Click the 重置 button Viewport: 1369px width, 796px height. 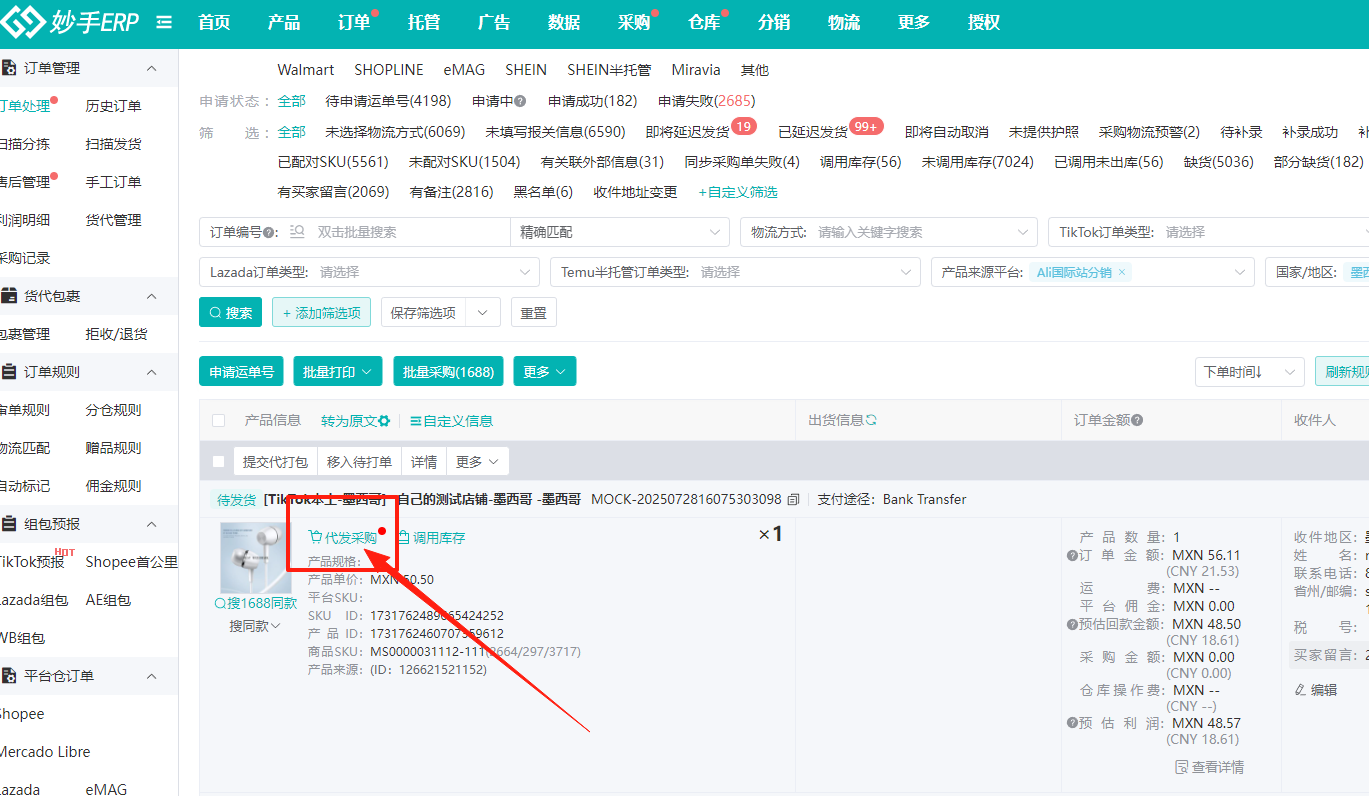pyautogui.click(x=534, y=313)
